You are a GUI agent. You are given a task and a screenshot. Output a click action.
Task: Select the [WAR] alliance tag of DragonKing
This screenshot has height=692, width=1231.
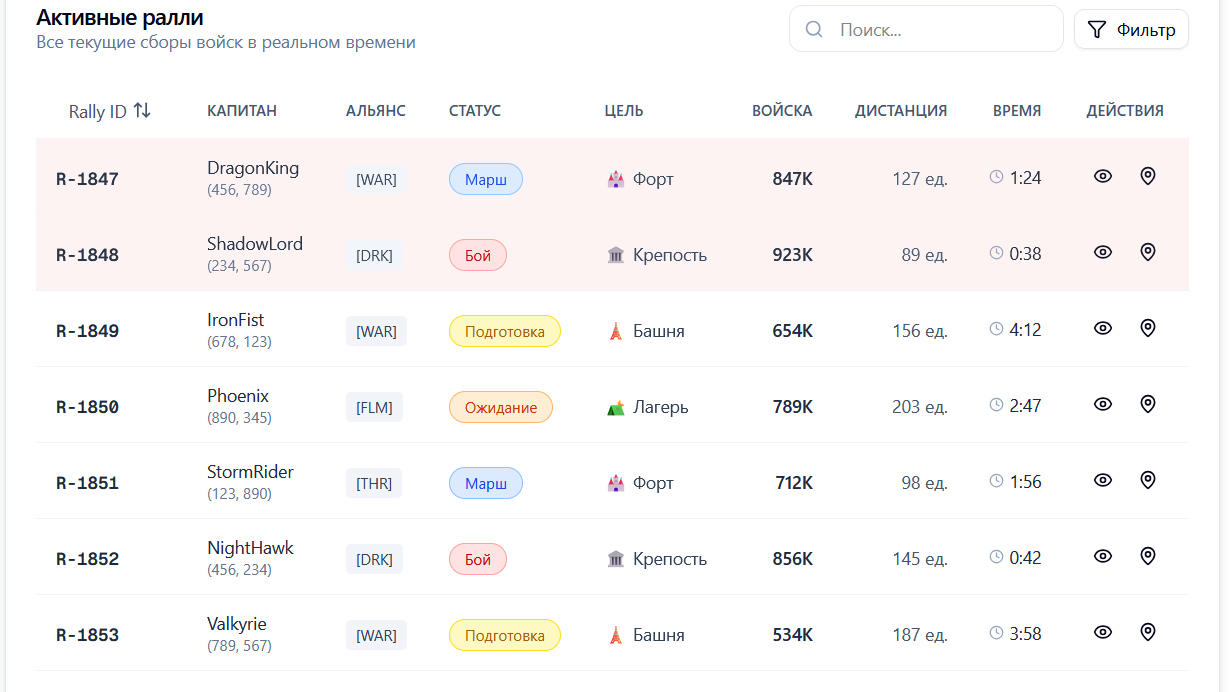(376, 180)
